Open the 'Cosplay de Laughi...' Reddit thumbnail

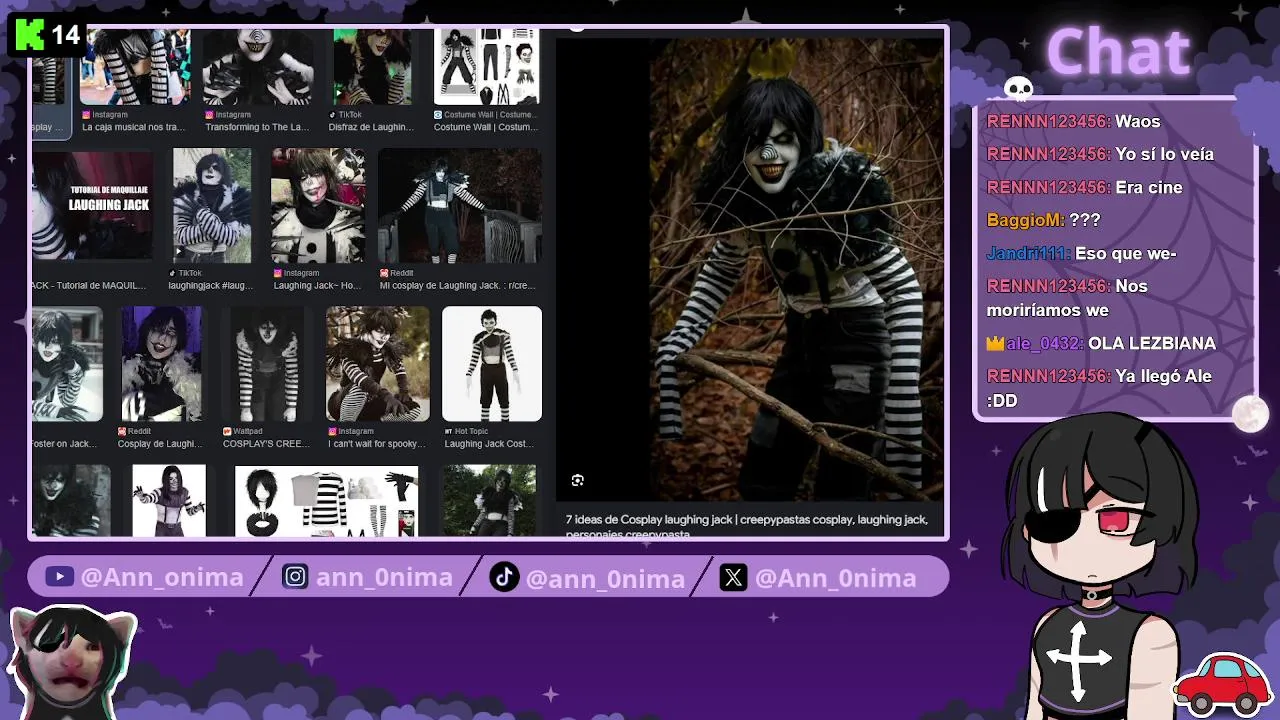(161, 364)
